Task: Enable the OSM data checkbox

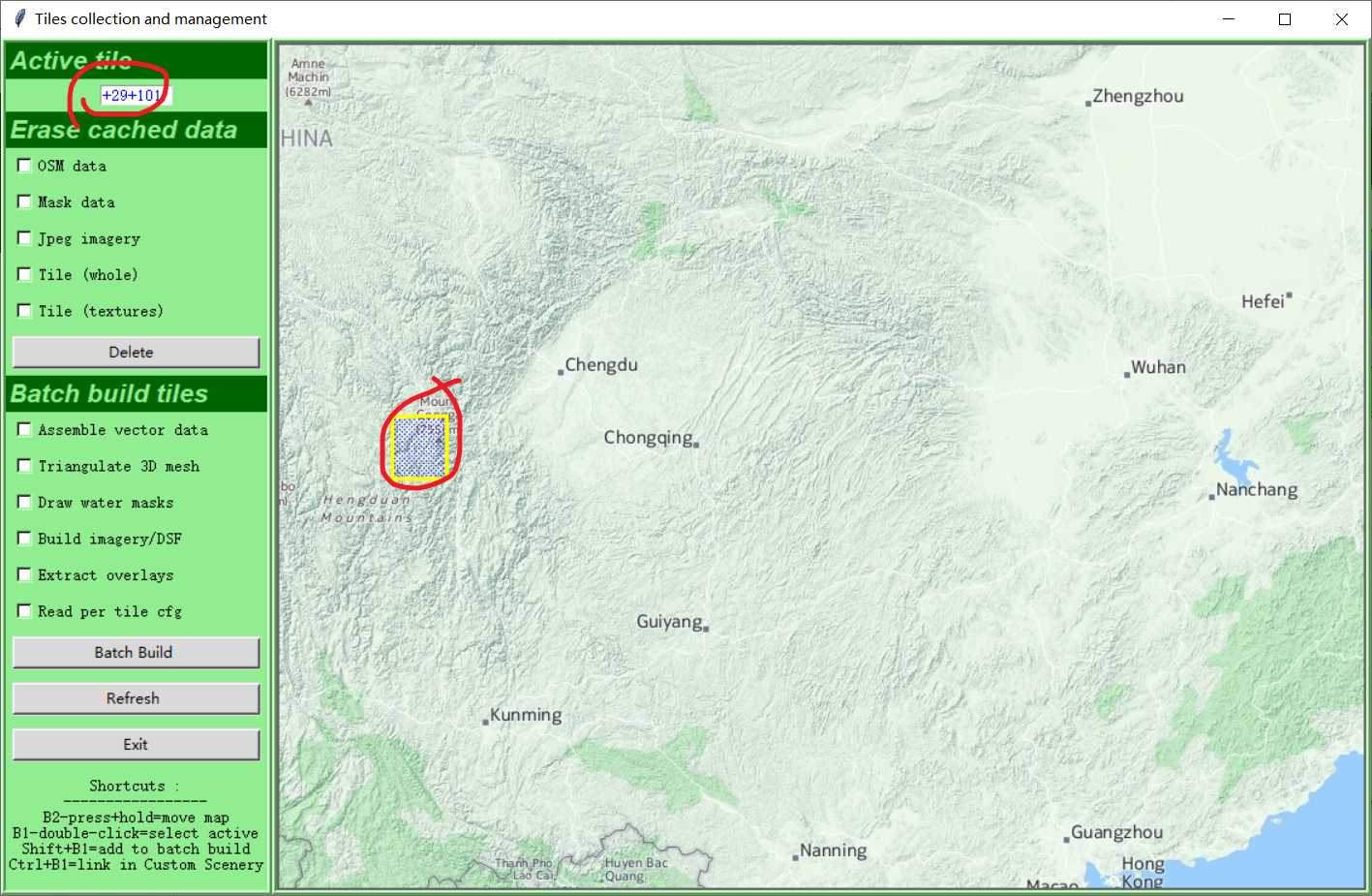Action: coord(24,166)
